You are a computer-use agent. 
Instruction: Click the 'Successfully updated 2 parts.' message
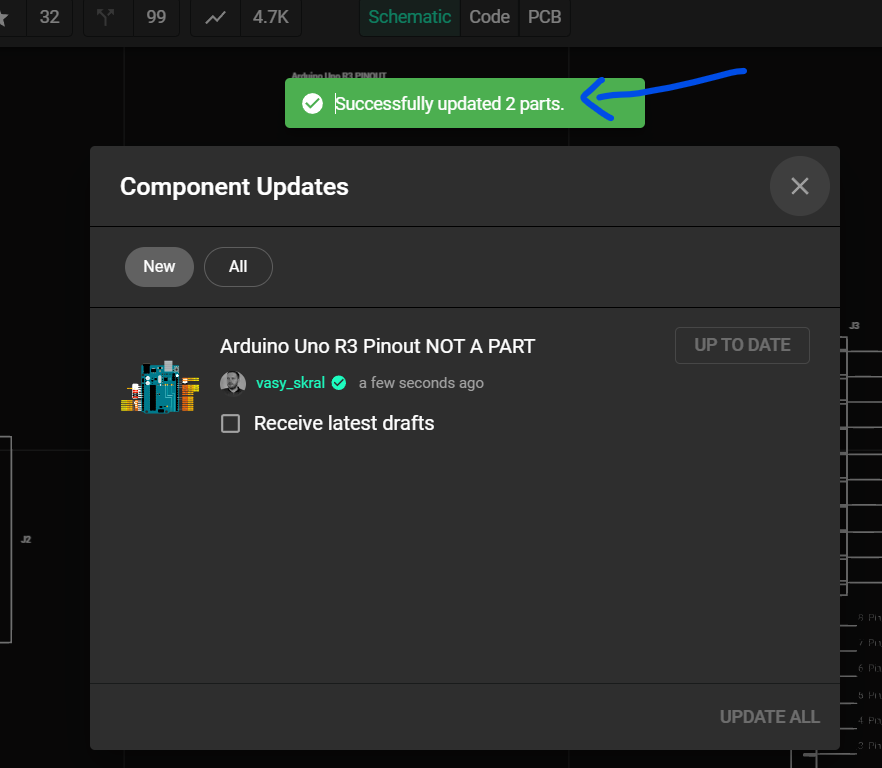[449, 104]
